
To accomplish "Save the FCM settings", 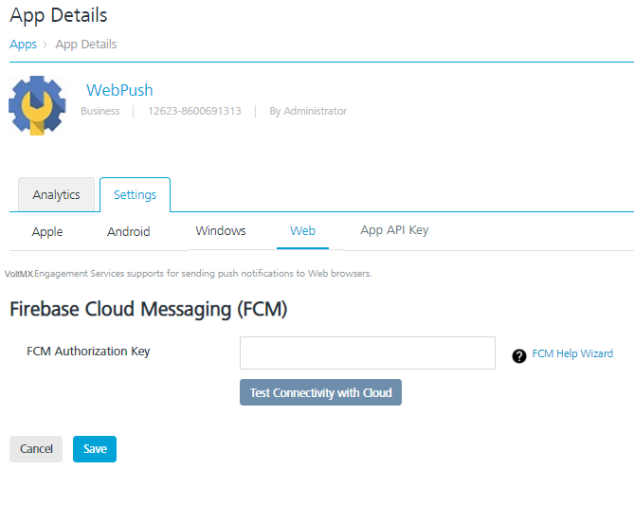I will click(95, 449).
